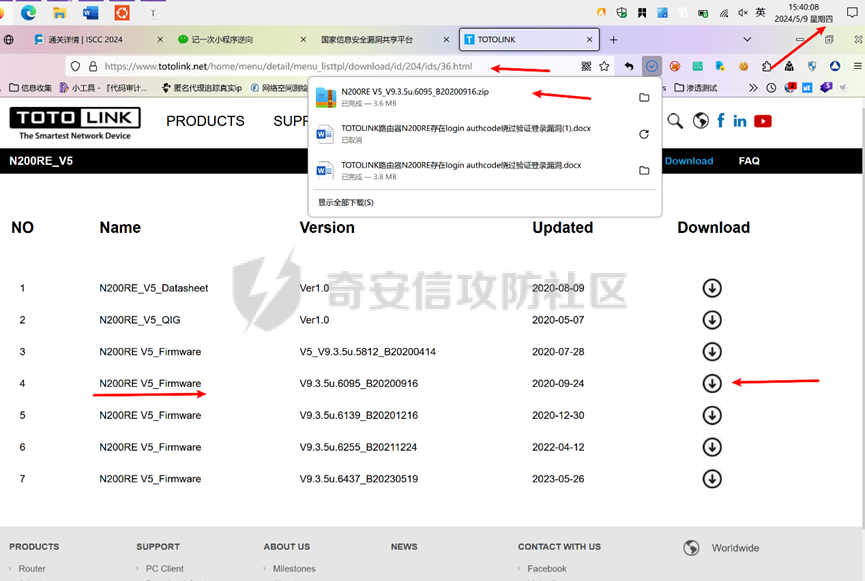Viewport: 865px width, 581px height.
Task: Visit TOTOLINK LinkedIn page icon
Action: click(740, 121)
